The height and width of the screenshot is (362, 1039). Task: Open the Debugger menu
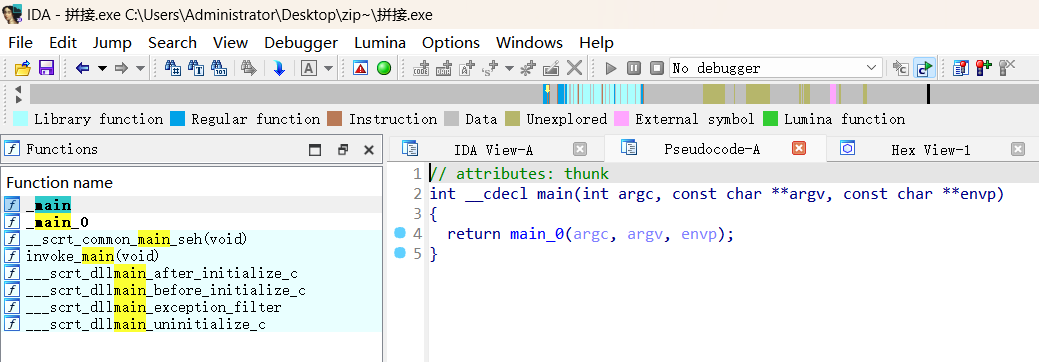[301, 43]
